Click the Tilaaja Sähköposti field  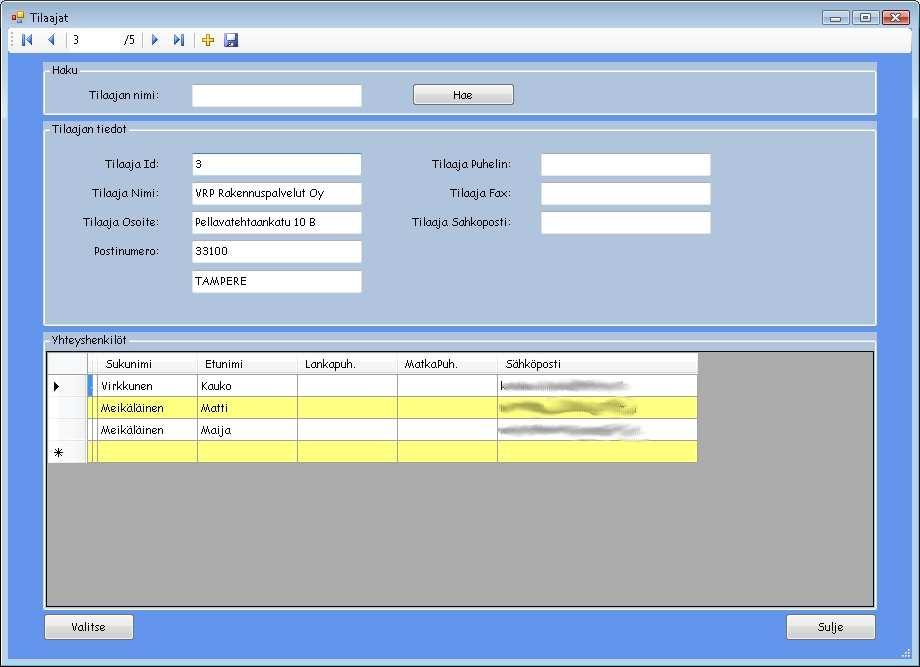[x=625, y=222]
